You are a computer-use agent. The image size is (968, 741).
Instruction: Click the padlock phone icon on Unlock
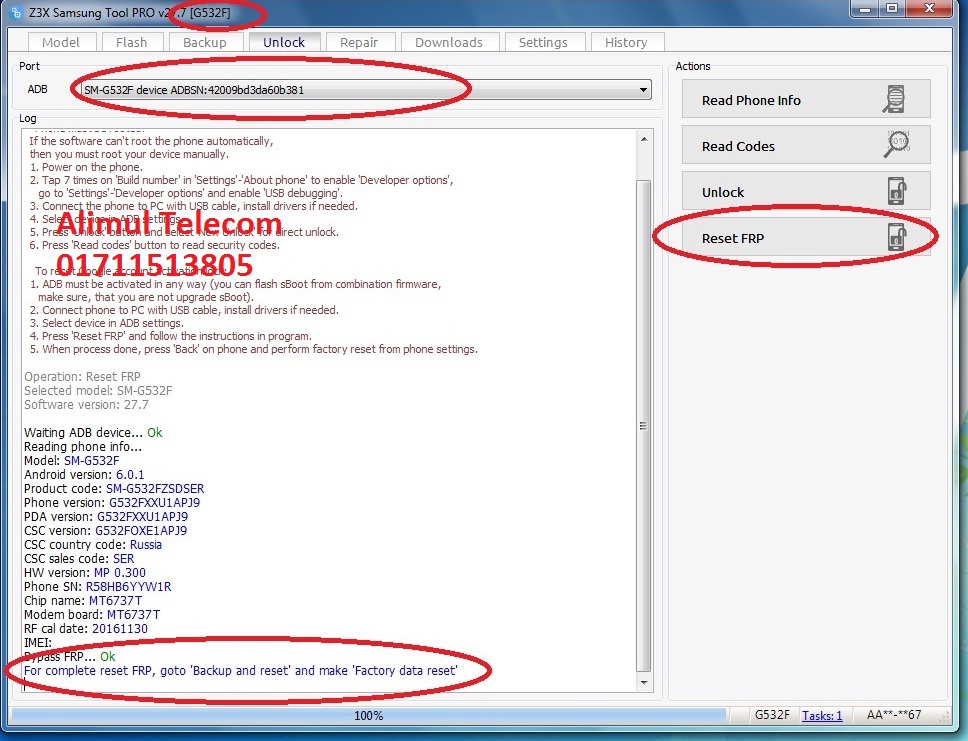(x=897, y=191)
